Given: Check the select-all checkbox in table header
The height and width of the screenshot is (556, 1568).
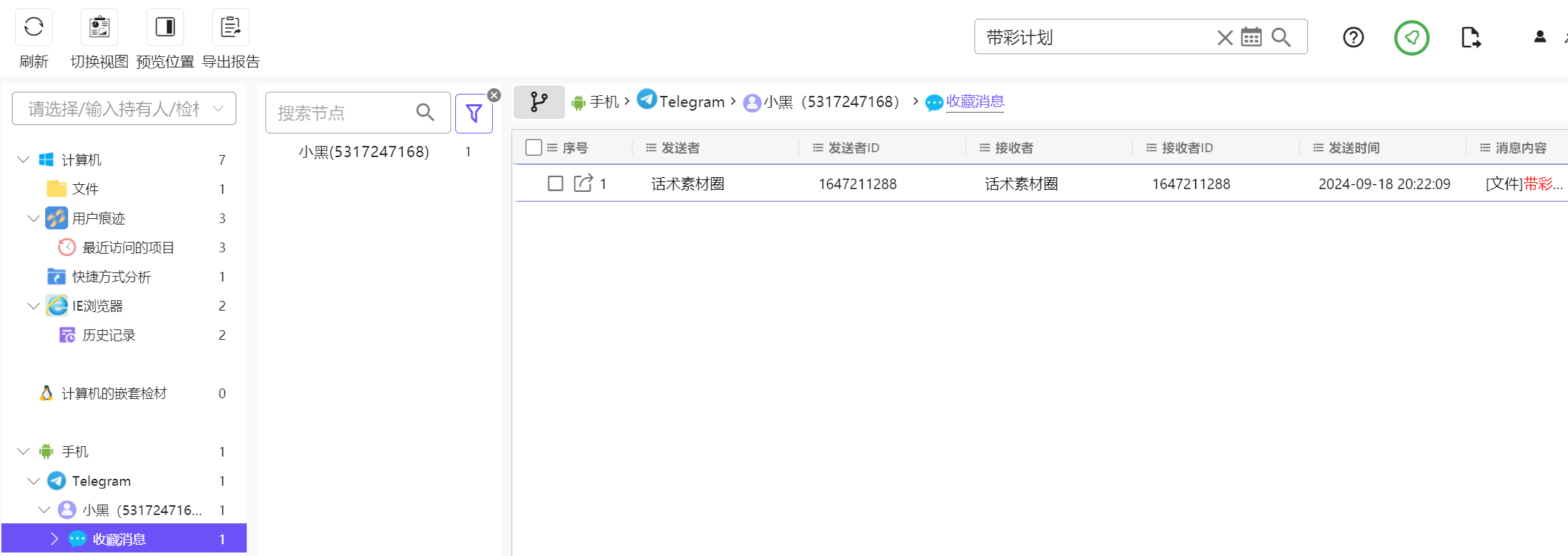Looking at the screenshot, I should [534, 147].
